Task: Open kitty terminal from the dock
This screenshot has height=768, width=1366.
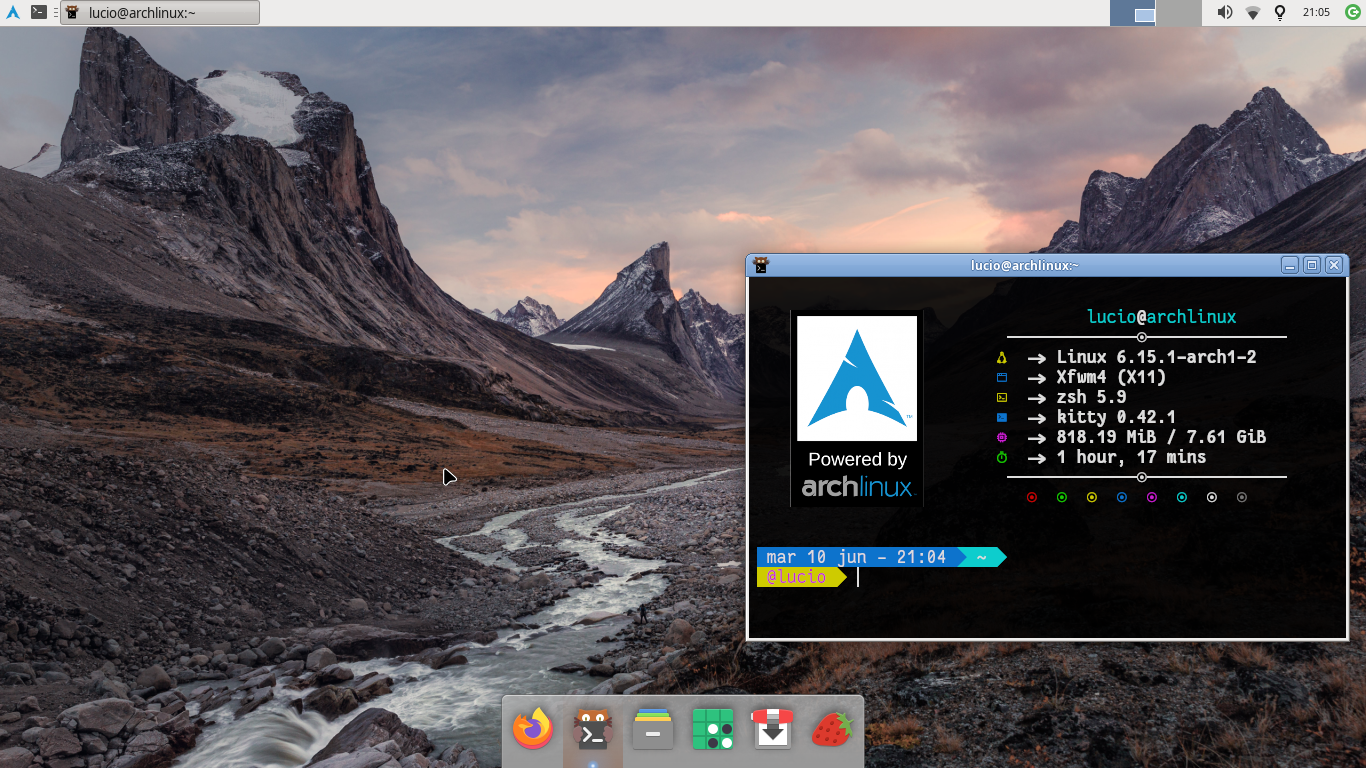Action: click(x=593, y=730)
